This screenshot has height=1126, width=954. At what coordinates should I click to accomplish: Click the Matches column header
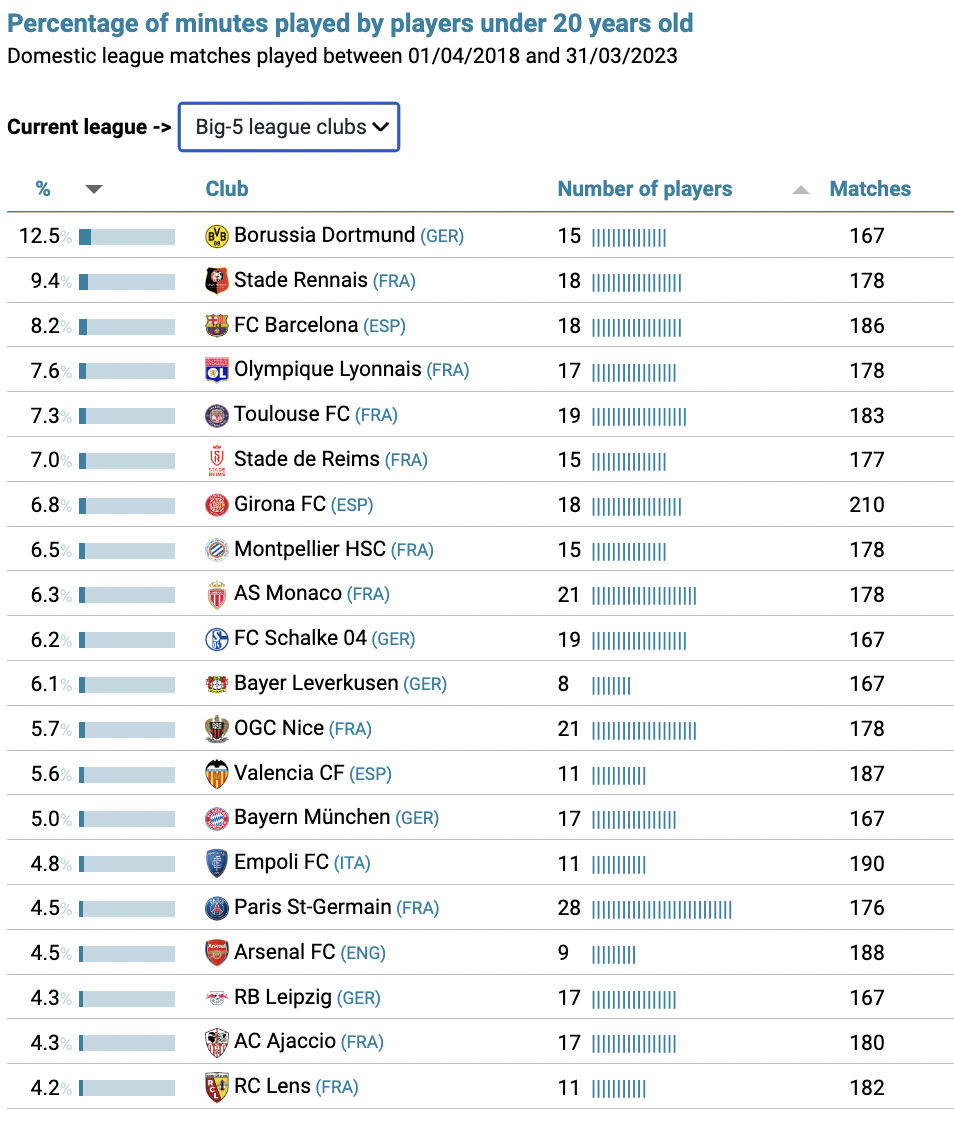pos(870,189)
